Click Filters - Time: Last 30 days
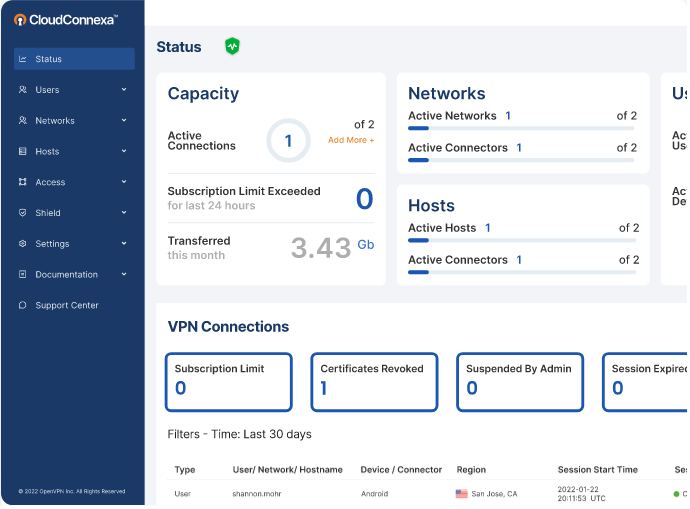This screenshot has height=509, width=690. tap(239, 434)
